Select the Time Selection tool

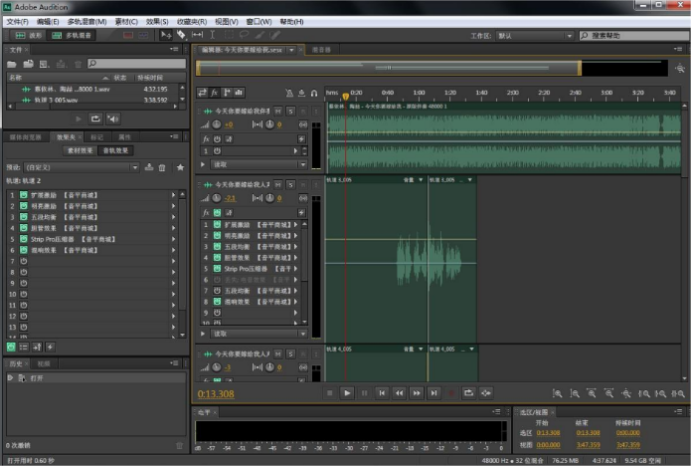(212, 35)
